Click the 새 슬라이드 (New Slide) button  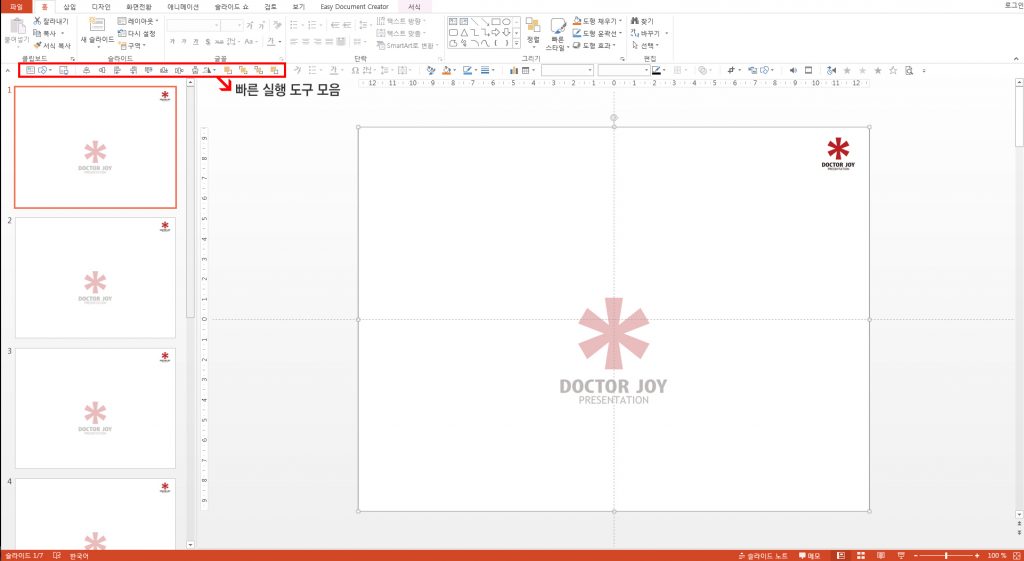click(x=97, y=32)
